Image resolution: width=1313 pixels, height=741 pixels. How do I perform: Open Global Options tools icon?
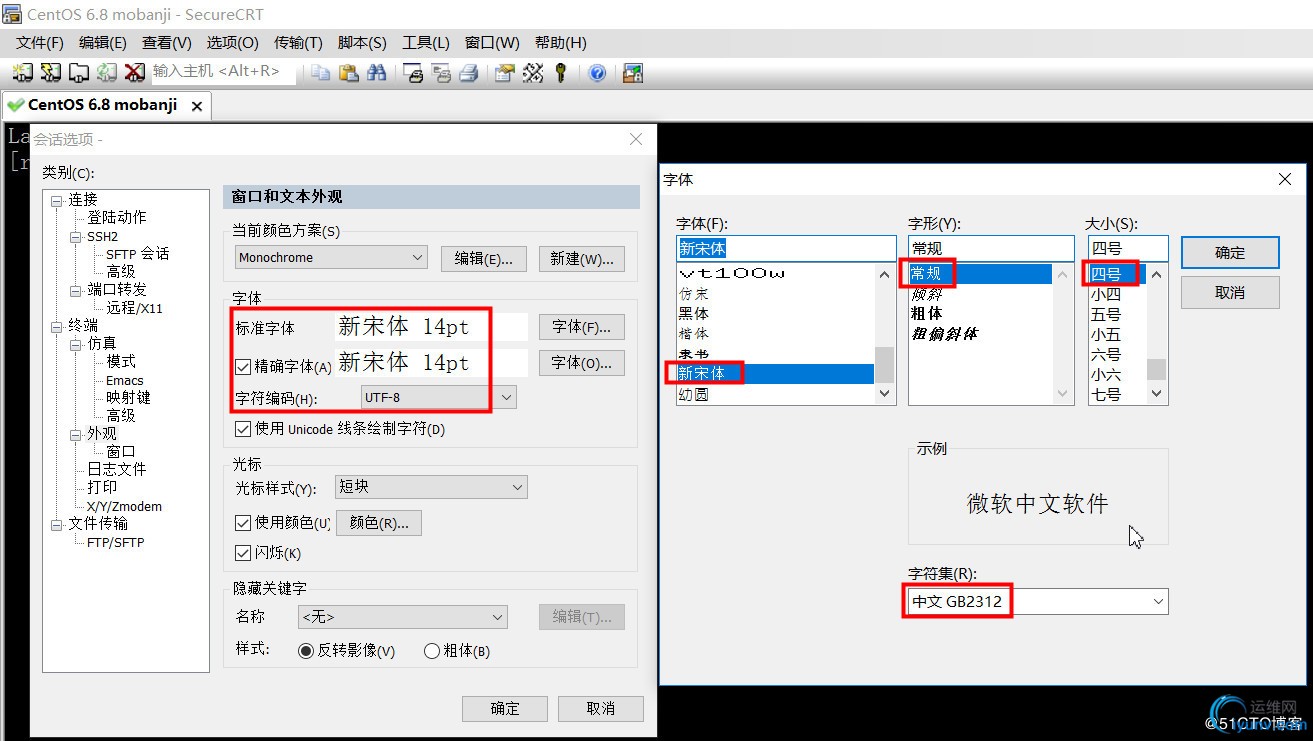(x=533, y=72)
